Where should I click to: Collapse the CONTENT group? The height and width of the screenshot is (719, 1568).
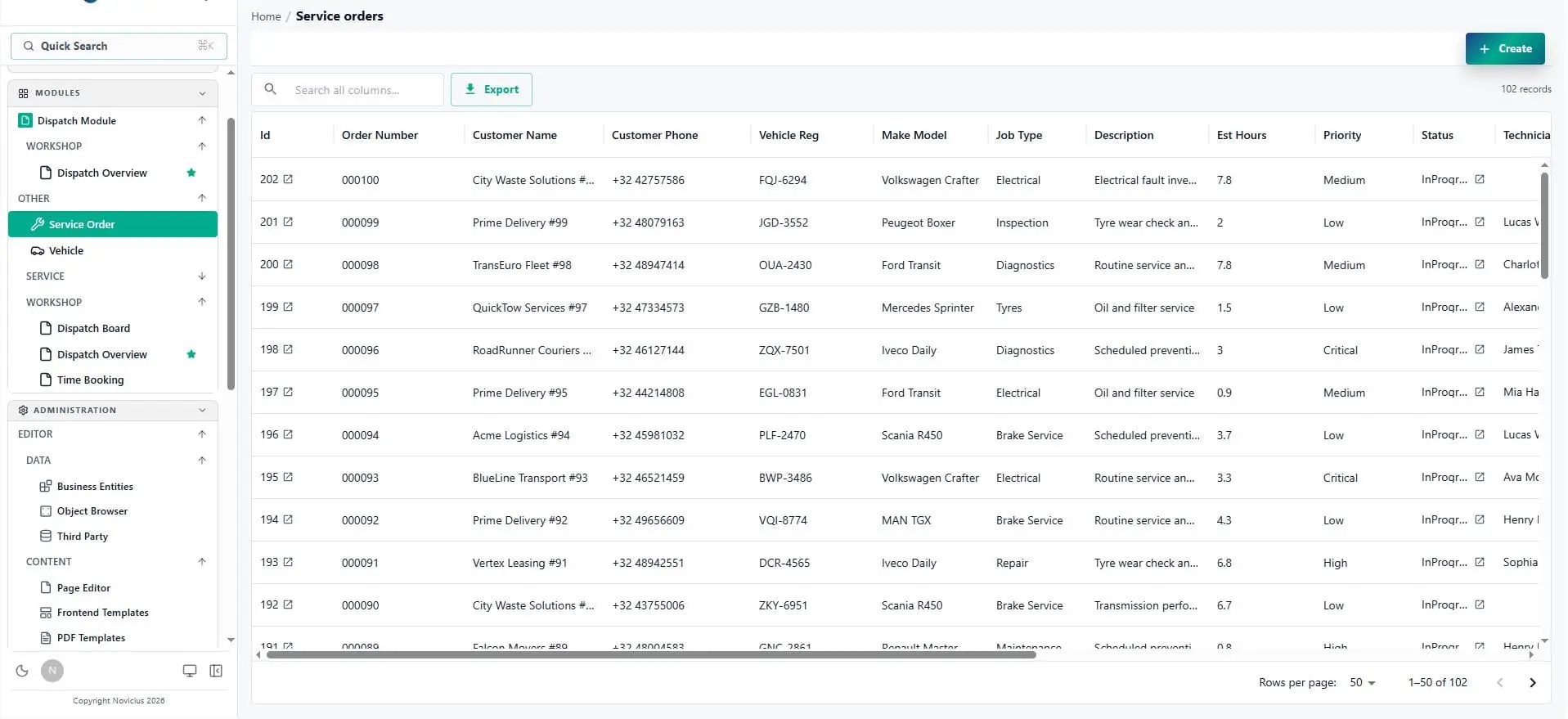click(x=202, y=562)
